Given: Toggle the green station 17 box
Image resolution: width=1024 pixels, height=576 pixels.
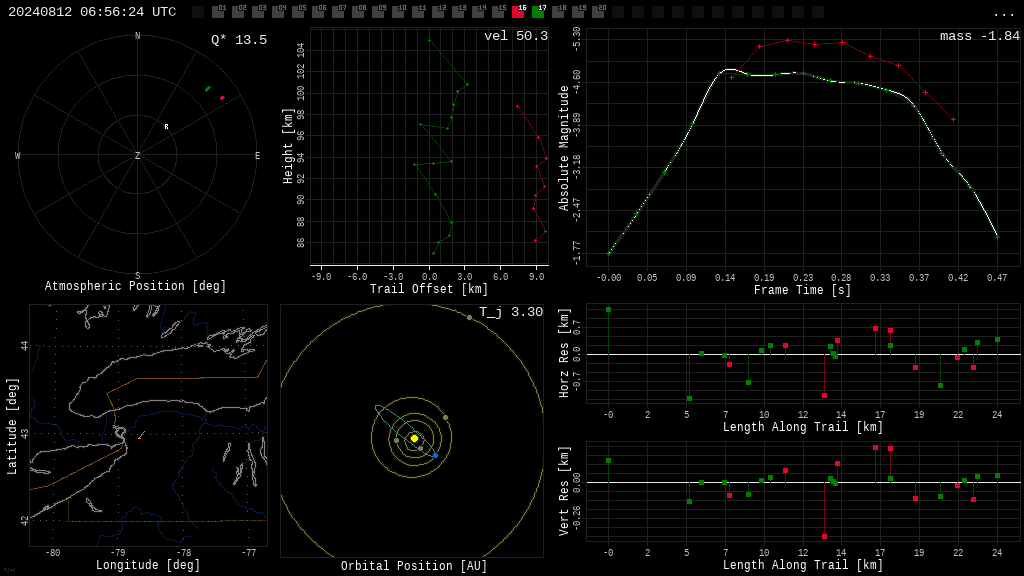Looking at the screenshot, I should click(x=538, y=11).
